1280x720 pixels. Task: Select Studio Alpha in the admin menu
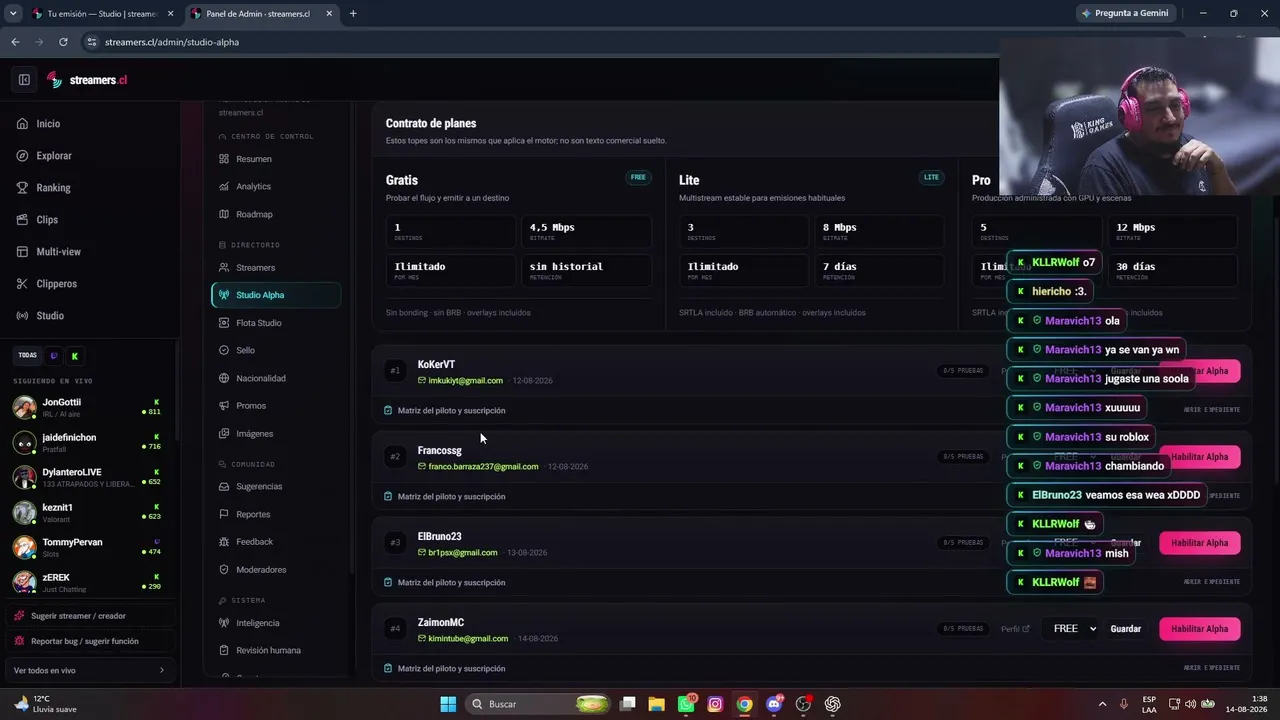pos(276,295)
